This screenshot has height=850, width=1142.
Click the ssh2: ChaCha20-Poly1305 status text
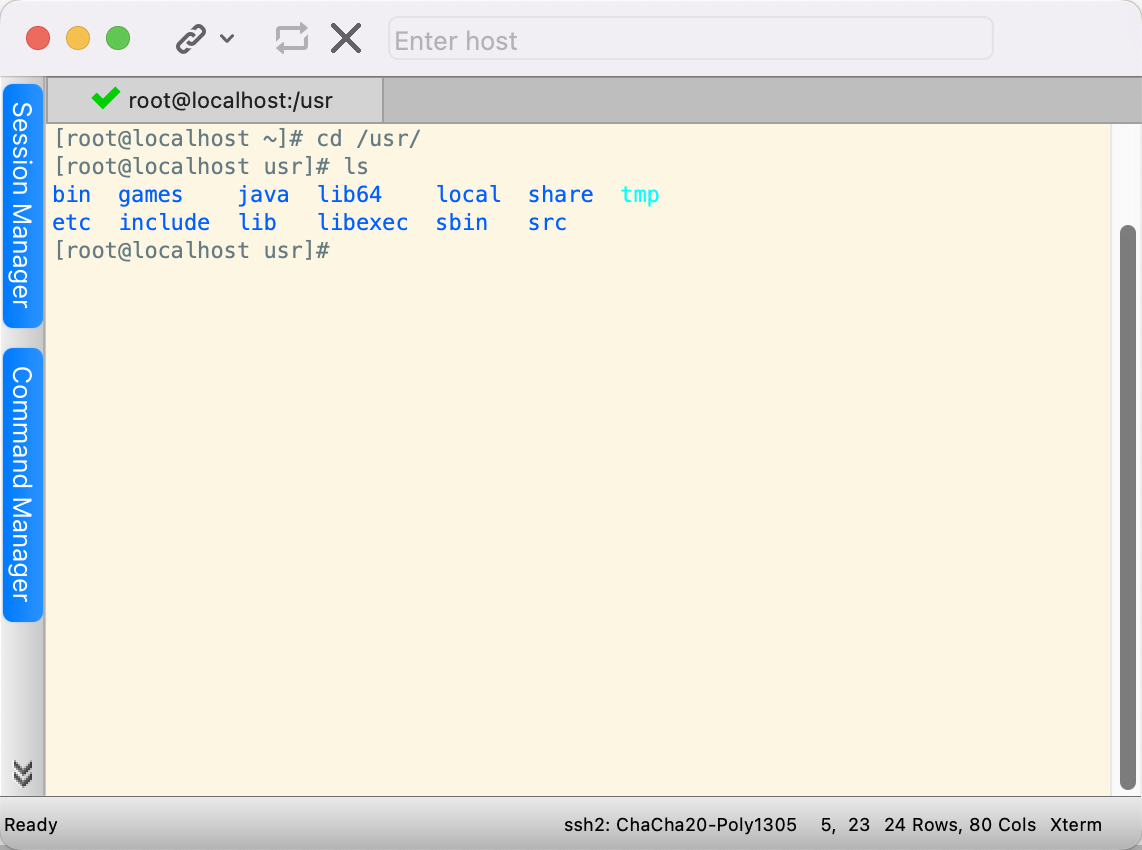pyautogui.click(x=680, y=825)
